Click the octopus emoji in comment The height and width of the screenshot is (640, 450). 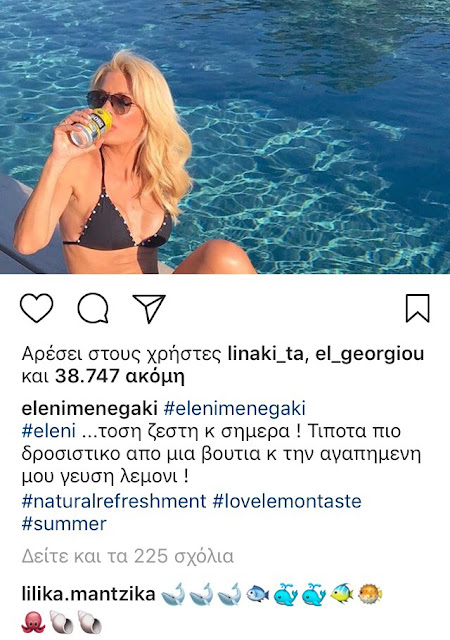coord(33,622)
